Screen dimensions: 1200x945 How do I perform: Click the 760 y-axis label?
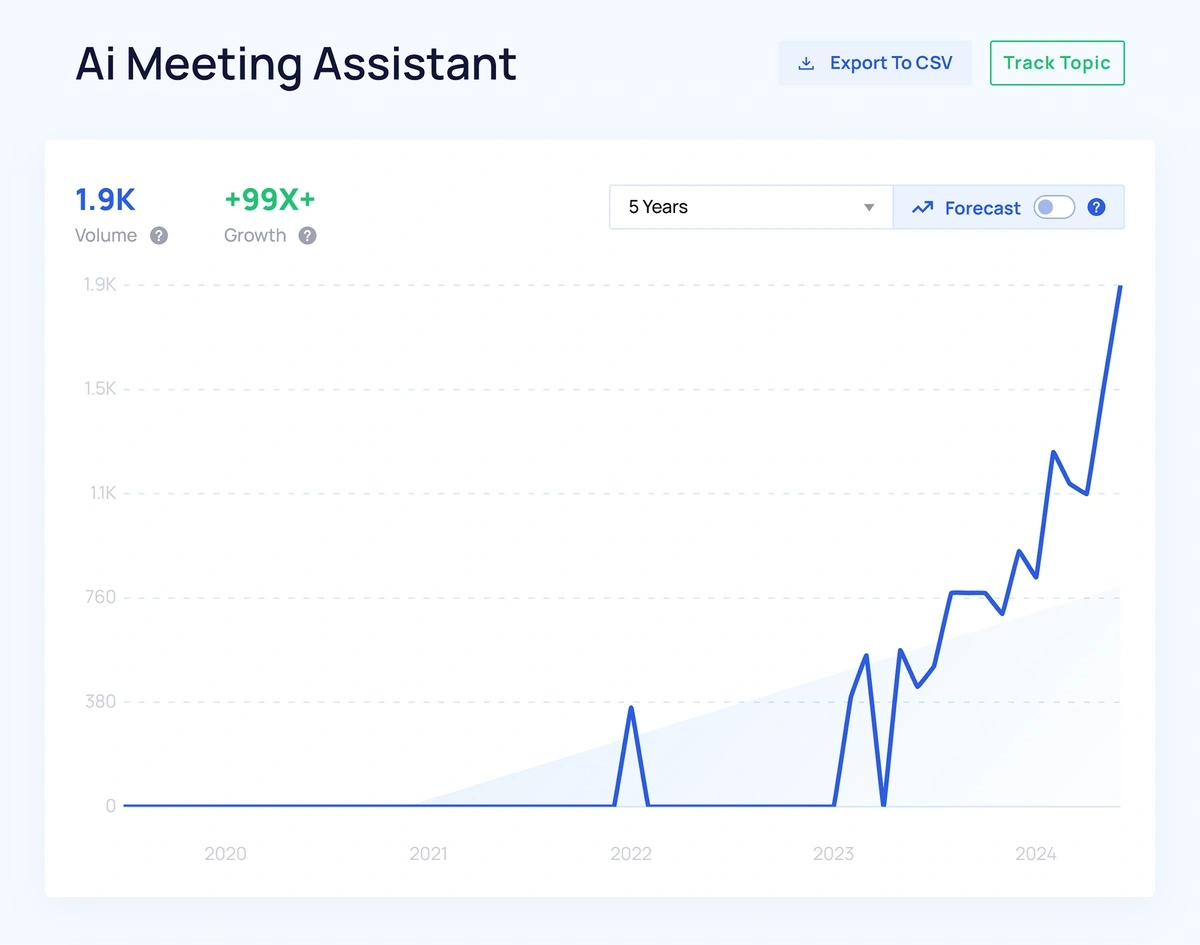click(102, 598)
